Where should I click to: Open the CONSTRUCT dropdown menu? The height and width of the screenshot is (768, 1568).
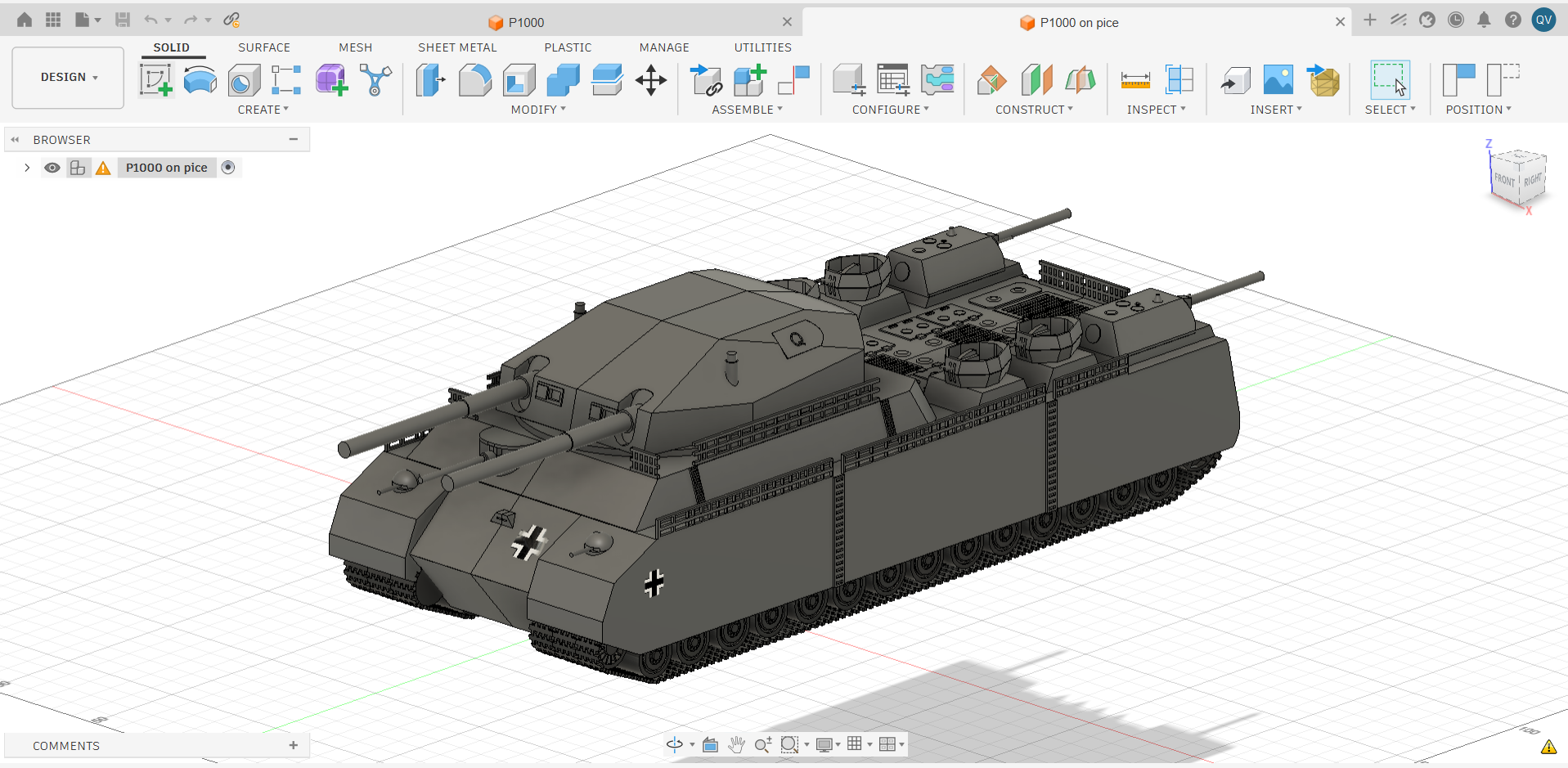[1034, 110]
